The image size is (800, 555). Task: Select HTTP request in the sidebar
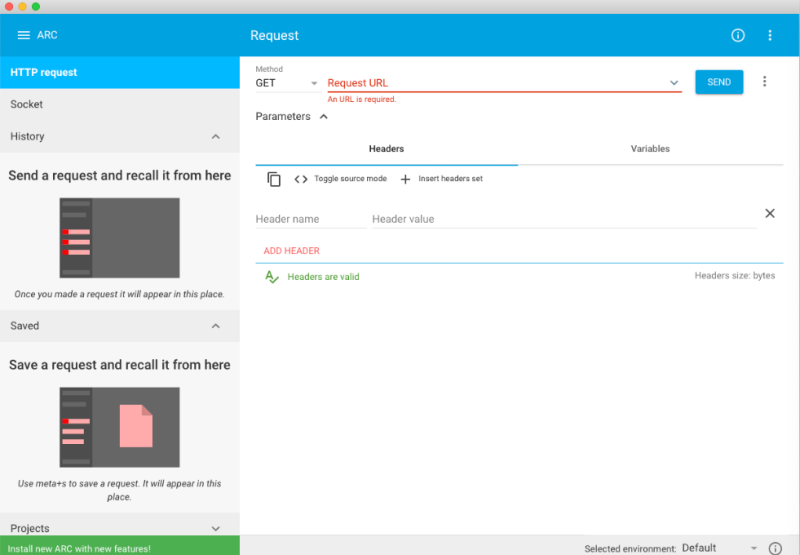120,72
